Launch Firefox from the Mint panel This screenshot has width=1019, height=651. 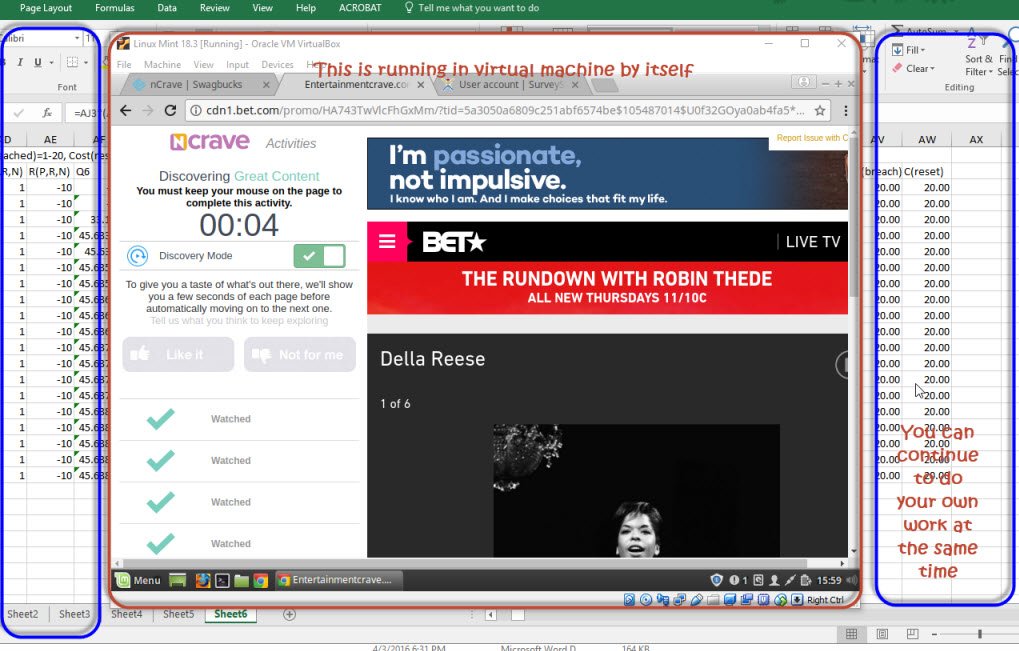(203, 580)
